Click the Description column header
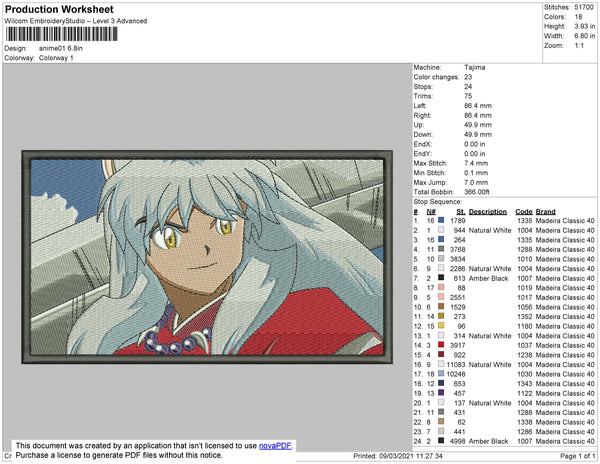Viewport: 600px width, 464px height. 488,212
